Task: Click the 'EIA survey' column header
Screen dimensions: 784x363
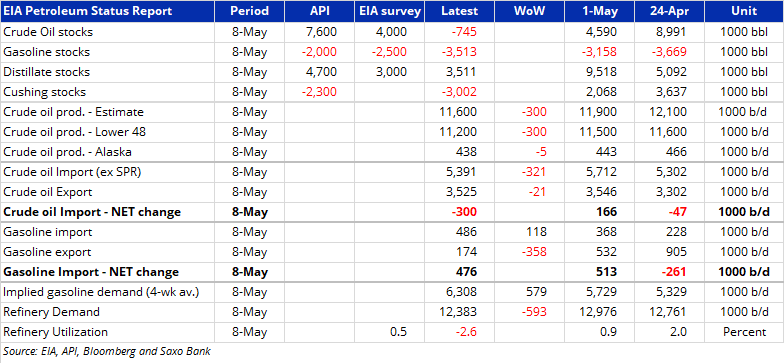Action: [x=390, y=12]
